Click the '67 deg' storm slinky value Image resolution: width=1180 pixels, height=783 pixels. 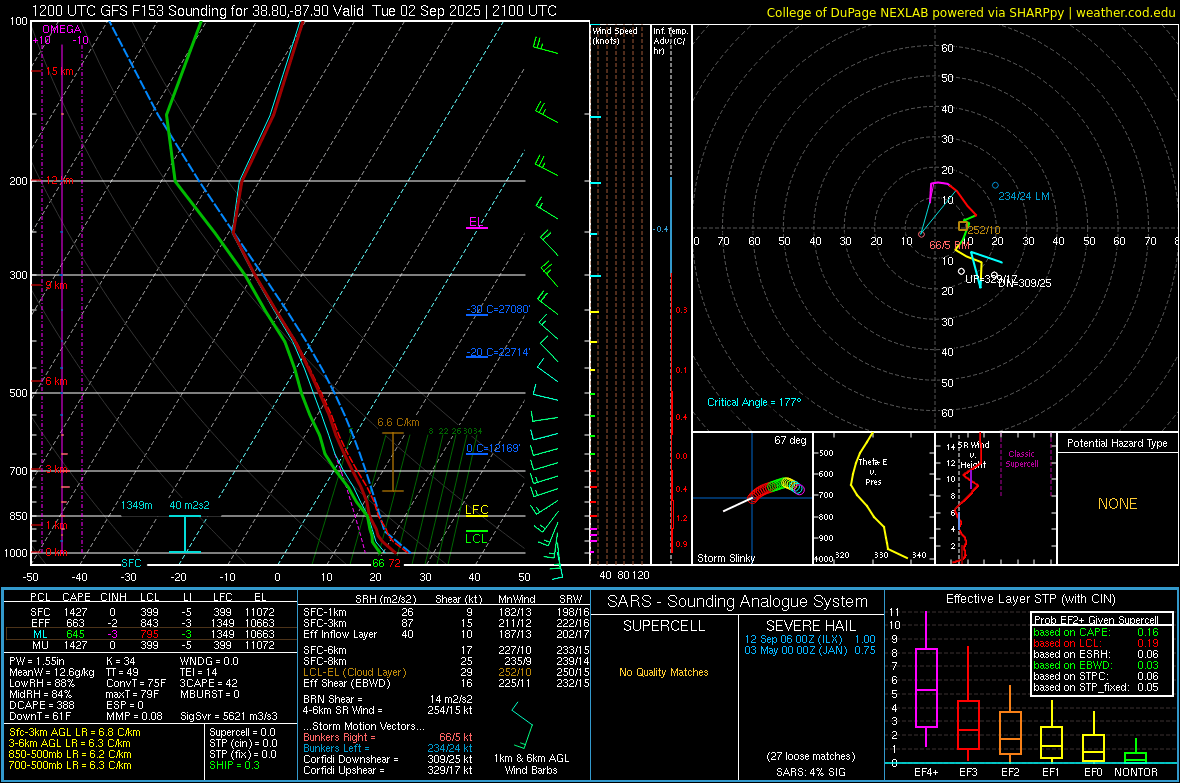point(790,440)
